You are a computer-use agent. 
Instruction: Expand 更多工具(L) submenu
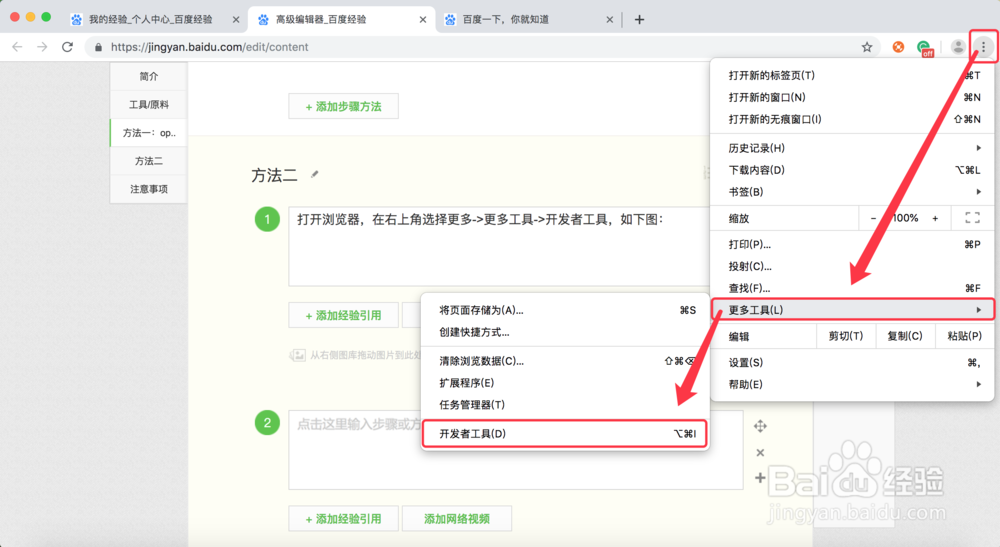851,310
